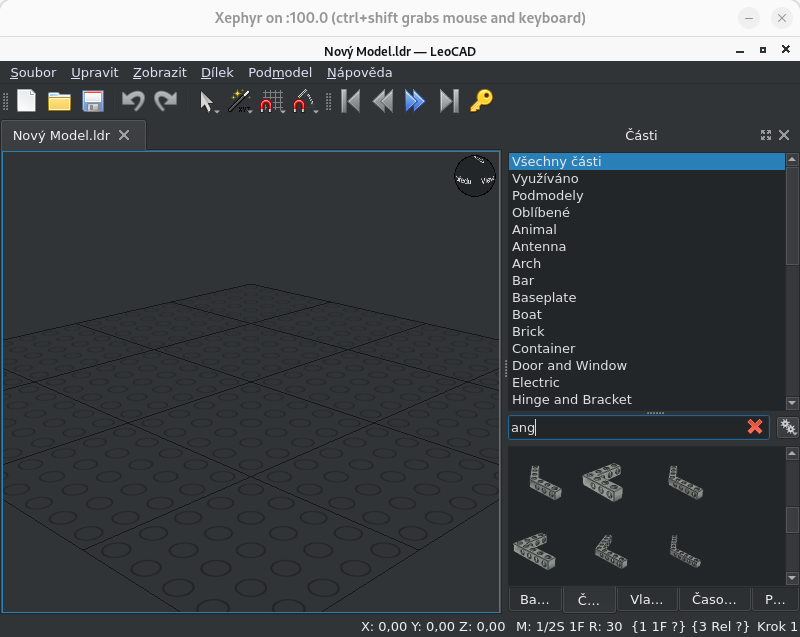Viewport: 800px width, 637px height.
Task: Open the select tool dropdown arrow
Action: 217,110
